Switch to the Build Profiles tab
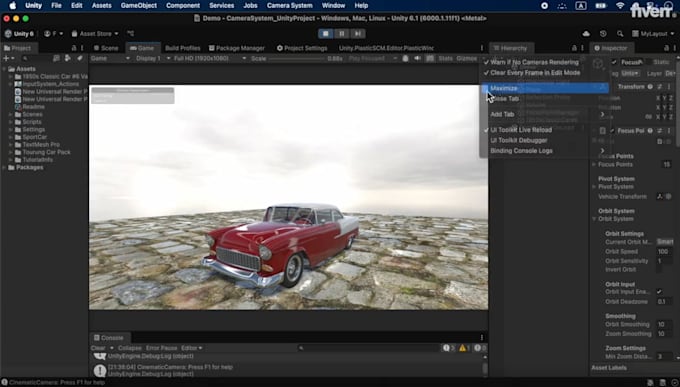This screenshot has height=387, width=680. click(183, 48)
